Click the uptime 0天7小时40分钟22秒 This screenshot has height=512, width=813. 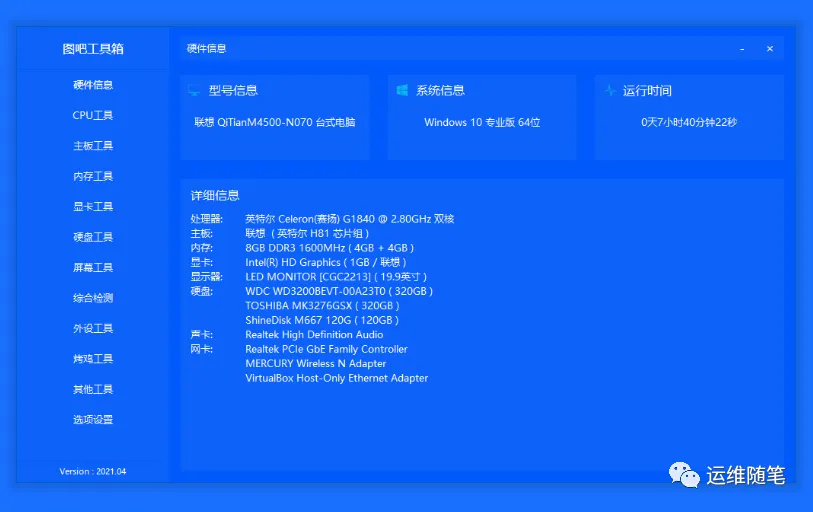pyautogui.click(x=689, y=122)
